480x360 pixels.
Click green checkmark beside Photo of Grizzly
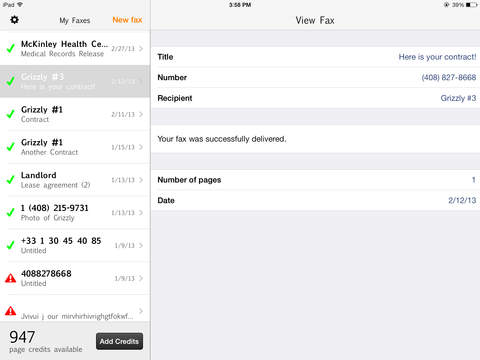(11, 212)
